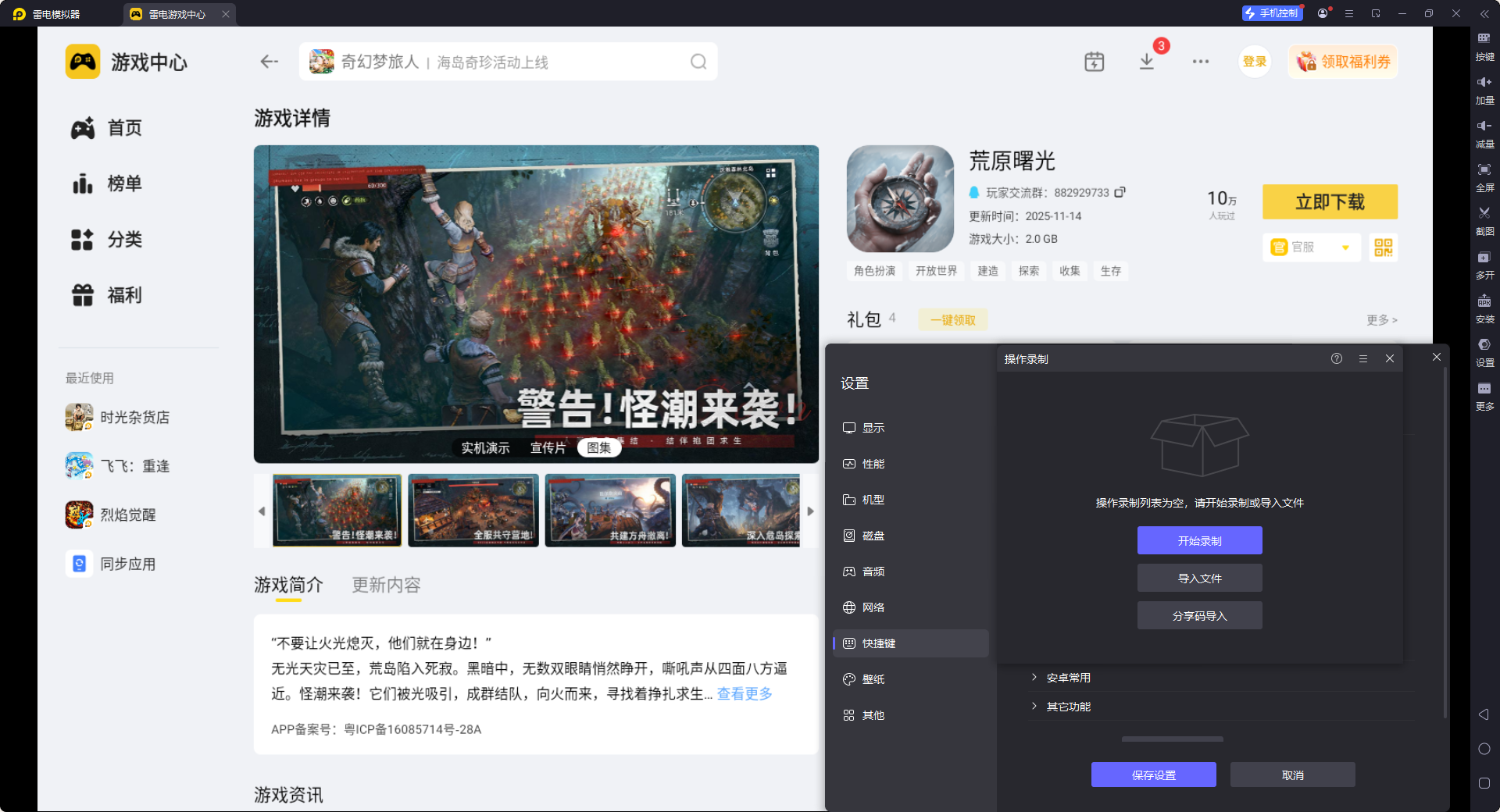This screenshot has width=1500, height=812.
Task: Switch to the 宣传片 media tab
Action: (x=548, y=447)
